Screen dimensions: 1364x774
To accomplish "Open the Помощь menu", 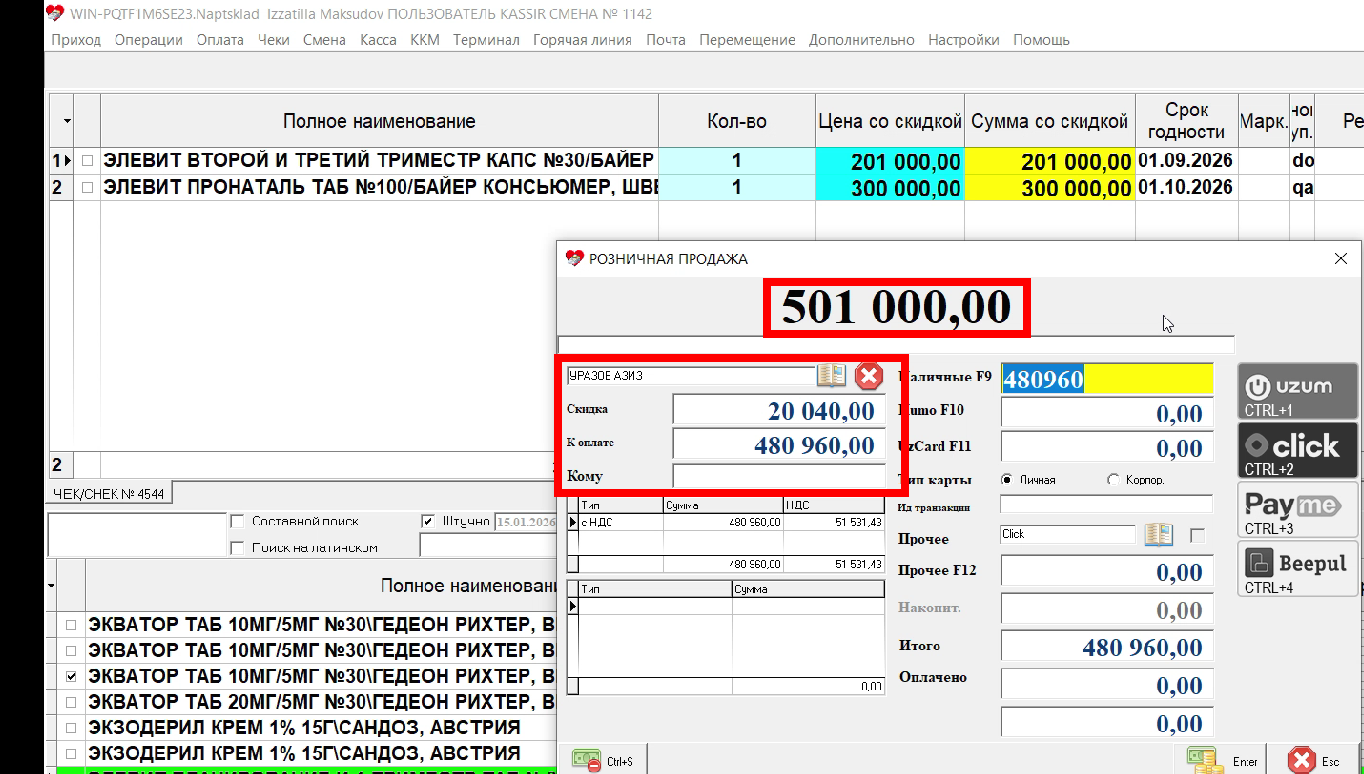I will coord(1041,40).
